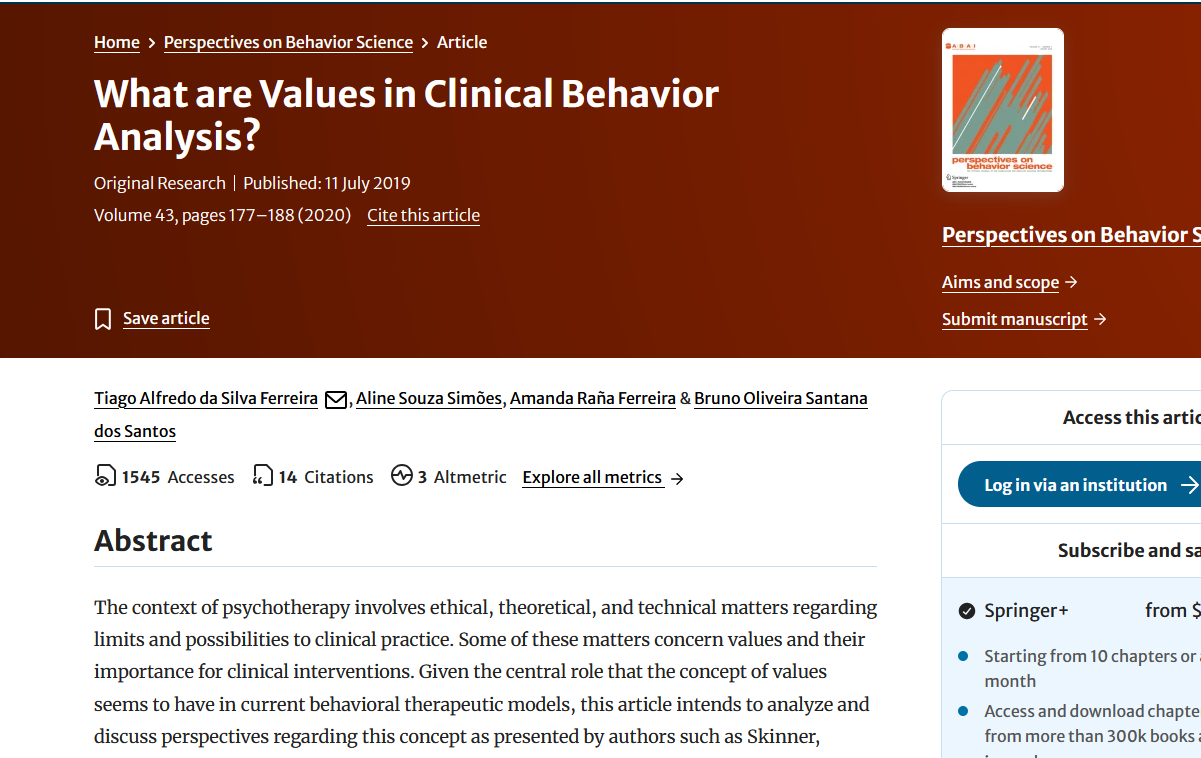Click the arrow beside Submit manuscript
The height and width of the screenshot is (758, 1201).
click(x=1100, y=319)
